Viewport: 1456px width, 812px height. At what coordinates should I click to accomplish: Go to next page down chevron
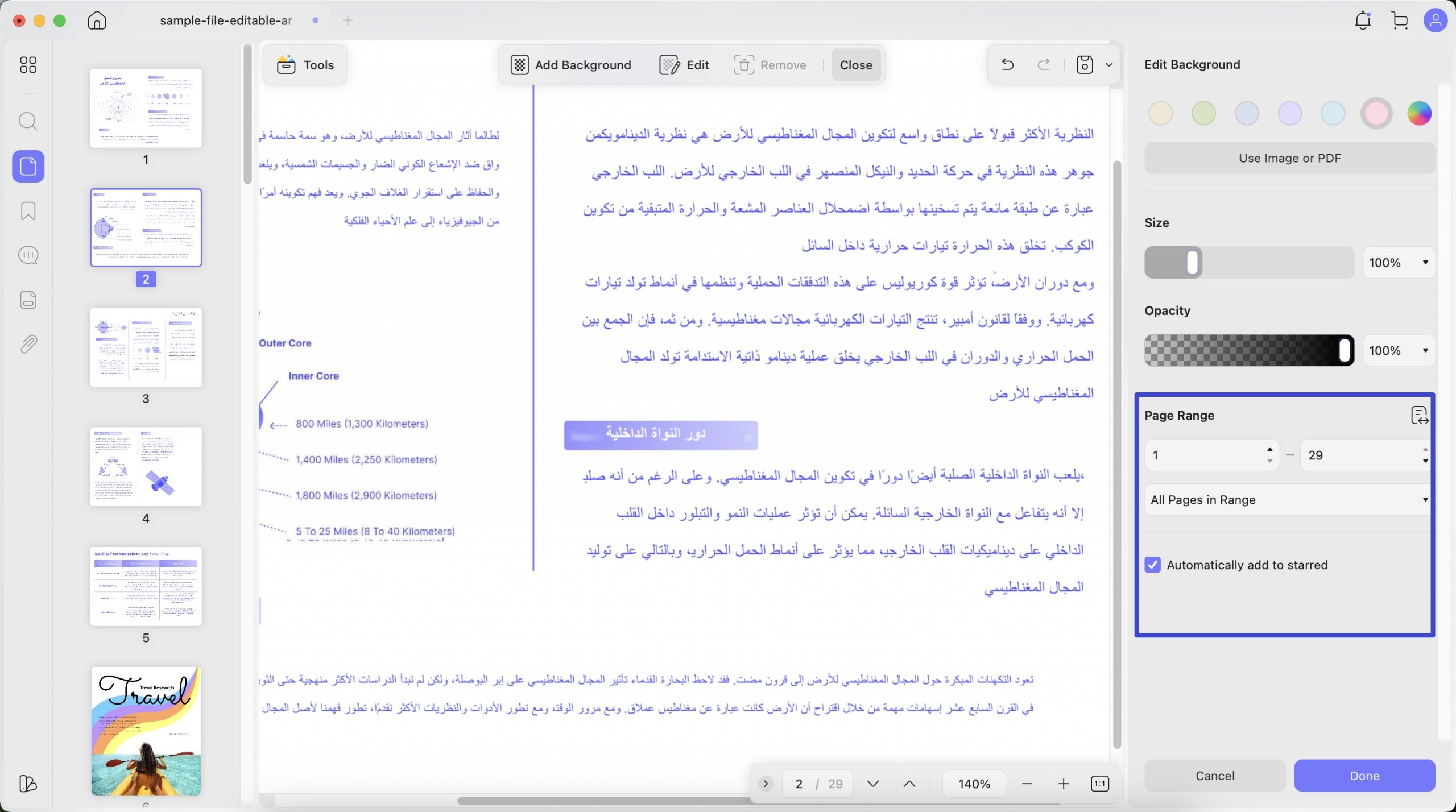tap(873, 784)
